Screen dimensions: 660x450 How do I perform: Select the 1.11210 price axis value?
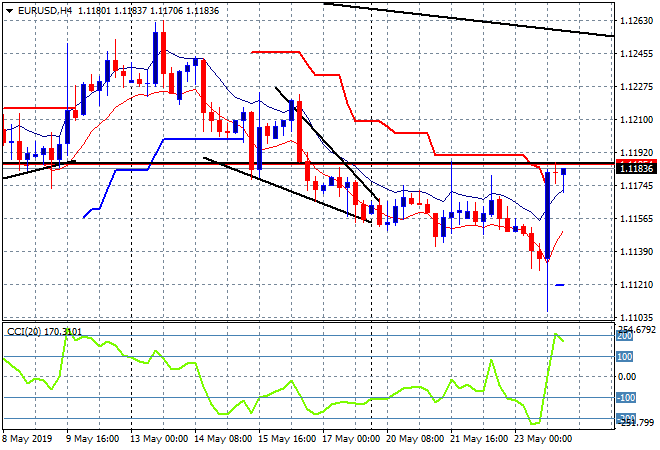[636, 285]
